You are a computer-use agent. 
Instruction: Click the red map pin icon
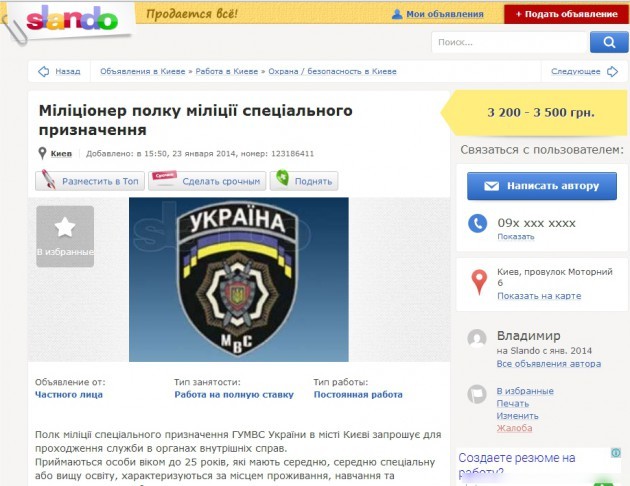(x=479, y=282)
